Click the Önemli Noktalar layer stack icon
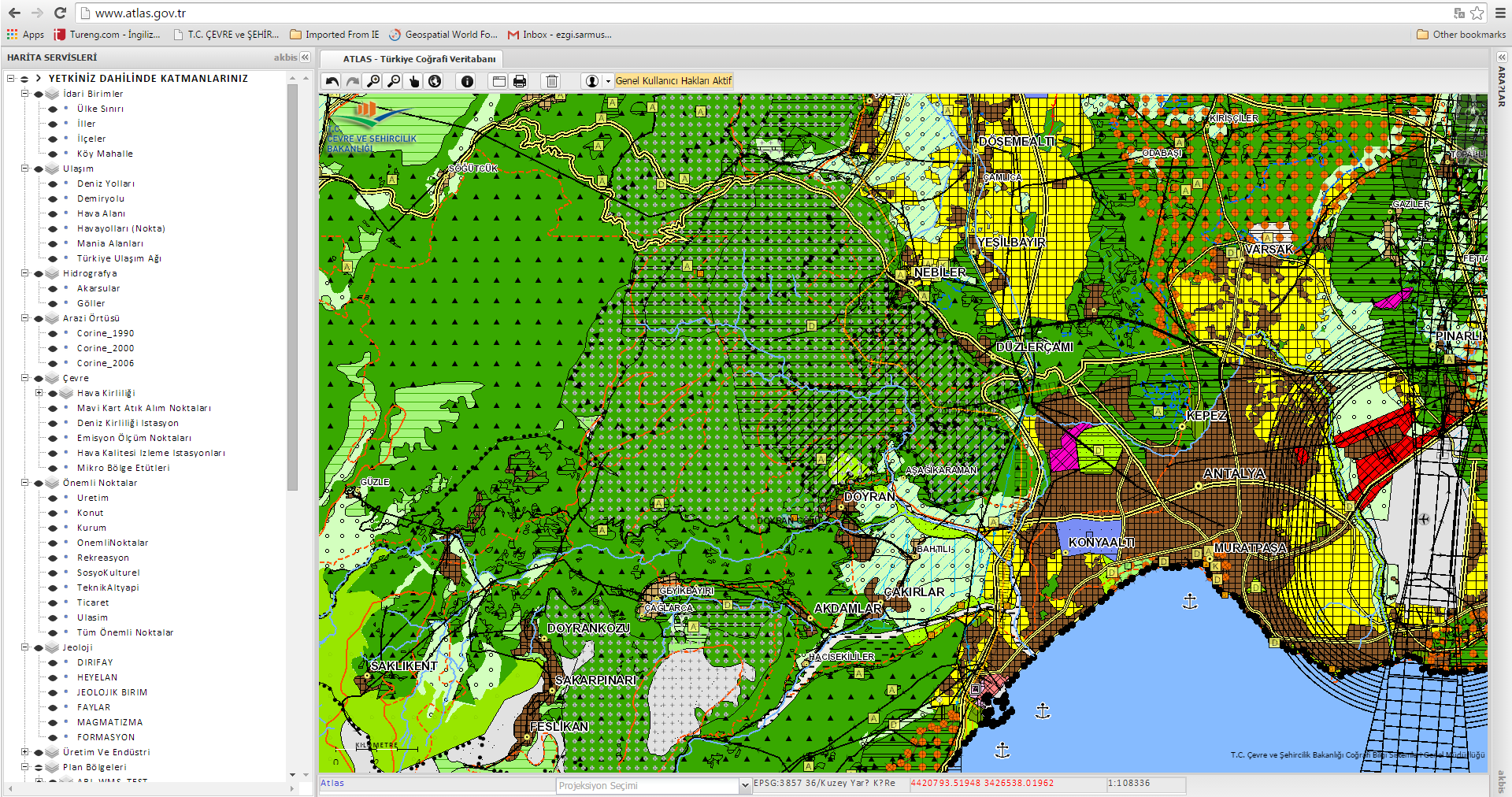This screenshot has height=797, width=1512. (x=52, y=483)
